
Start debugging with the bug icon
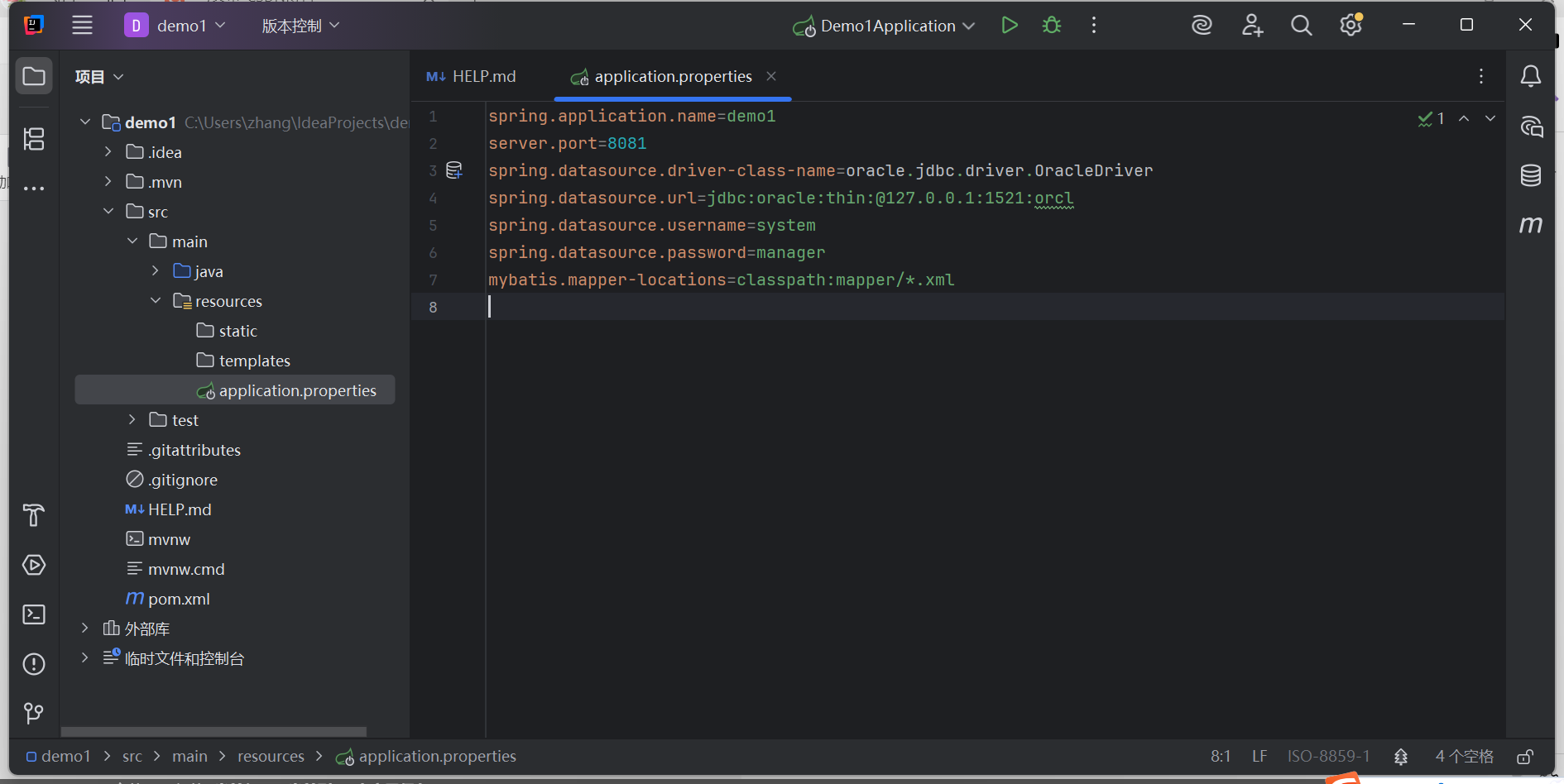(1051, 25)
